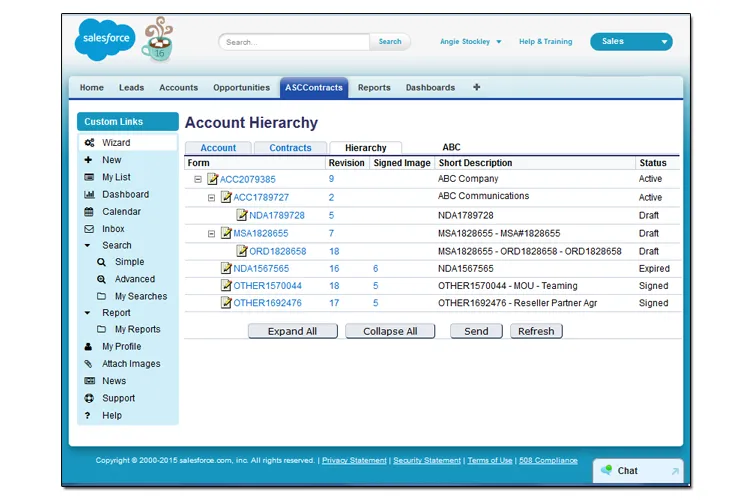Click edit icon beside NDA1789728
Image resolution: width=750 pixels, height=500 pixels.
coord(242,215)
